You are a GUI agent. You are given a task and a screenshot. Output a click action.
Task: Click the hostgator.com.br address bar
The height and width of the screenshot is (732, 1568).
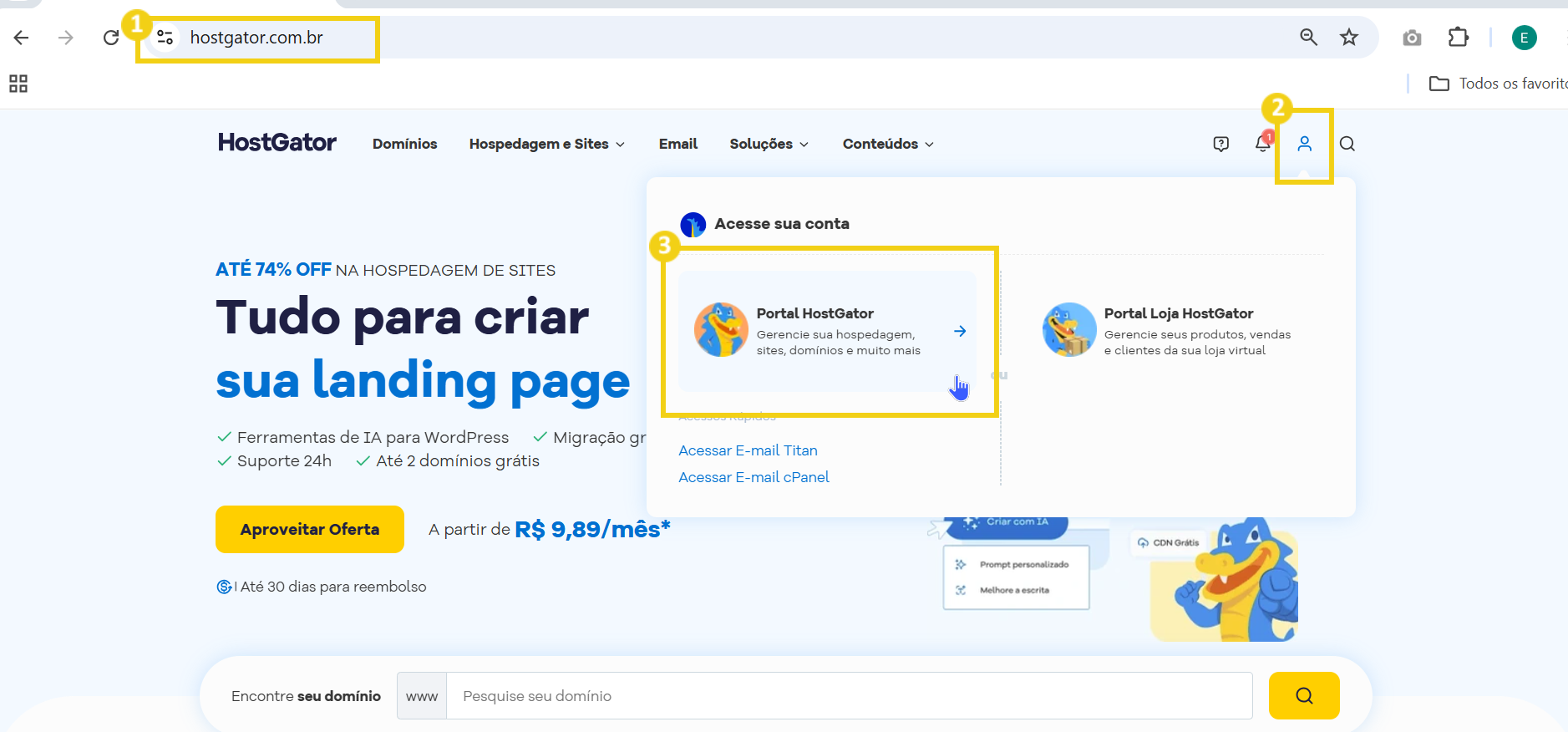pyautogui.click(x=256, y=38)
